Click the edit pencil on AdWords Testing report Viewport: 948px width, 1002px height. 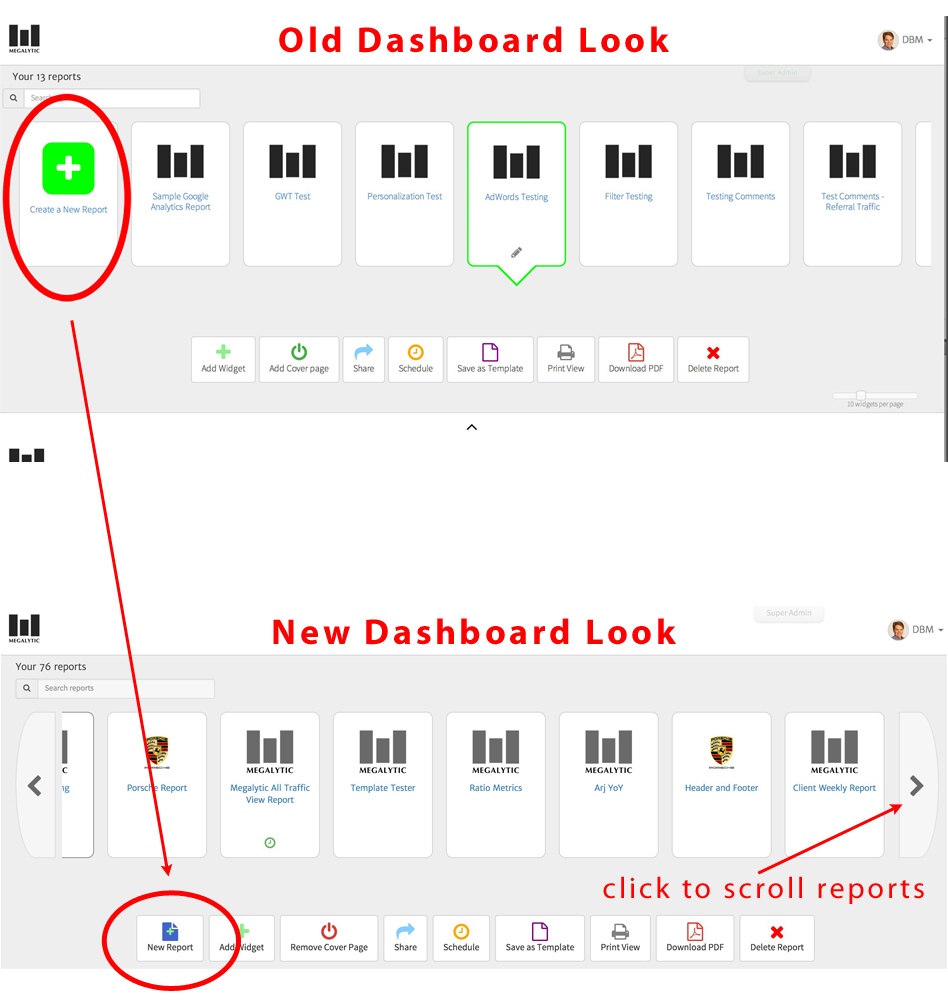[517, 252]
